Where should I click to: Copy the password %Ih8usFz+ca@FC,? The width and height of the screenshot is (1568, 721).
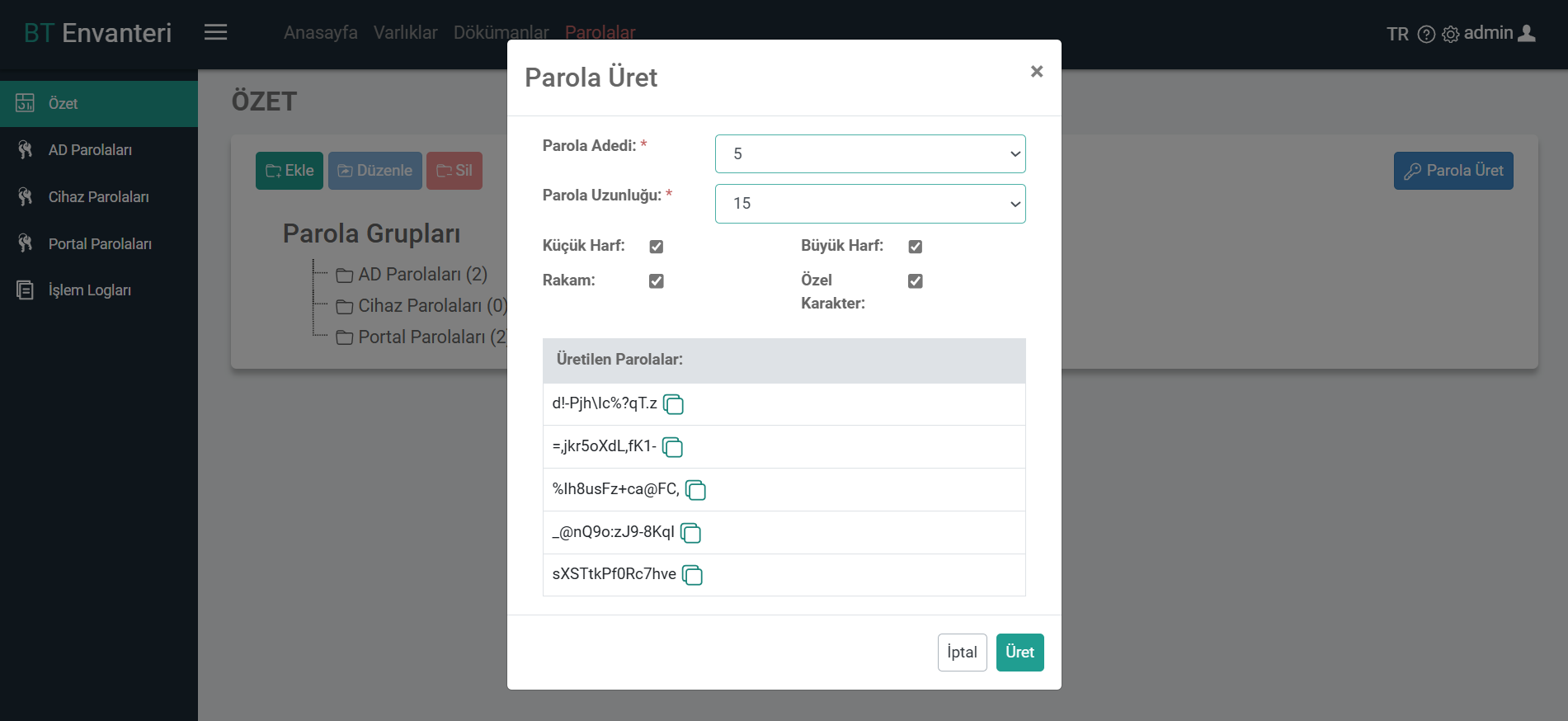(695, 490)
